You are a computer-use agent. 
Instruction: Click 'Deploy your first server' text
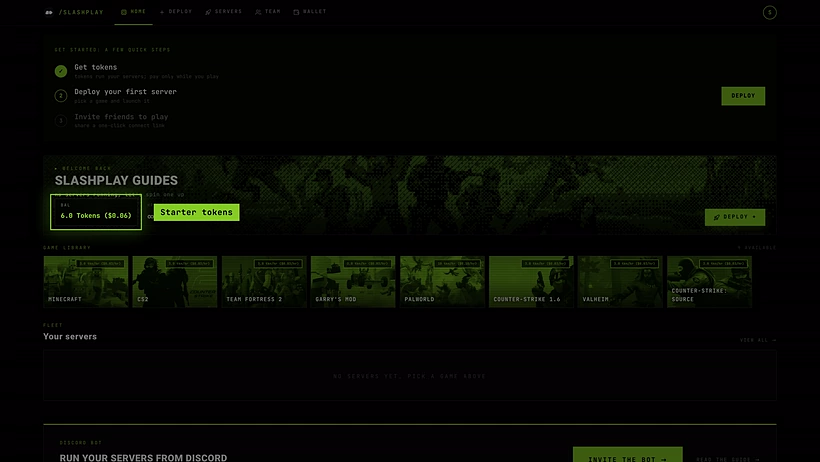(126, 92)
